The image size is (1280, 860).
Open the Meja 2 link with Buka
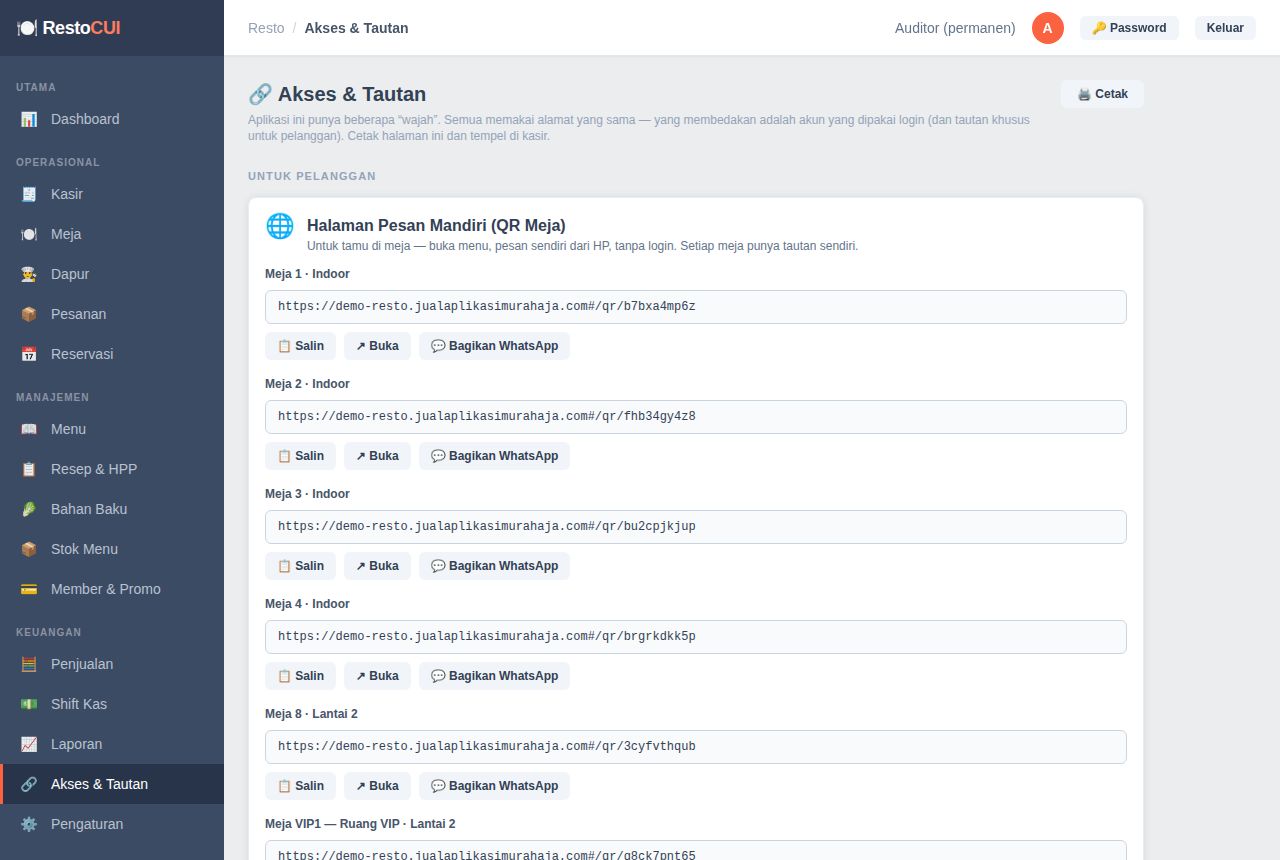point(377,456)
